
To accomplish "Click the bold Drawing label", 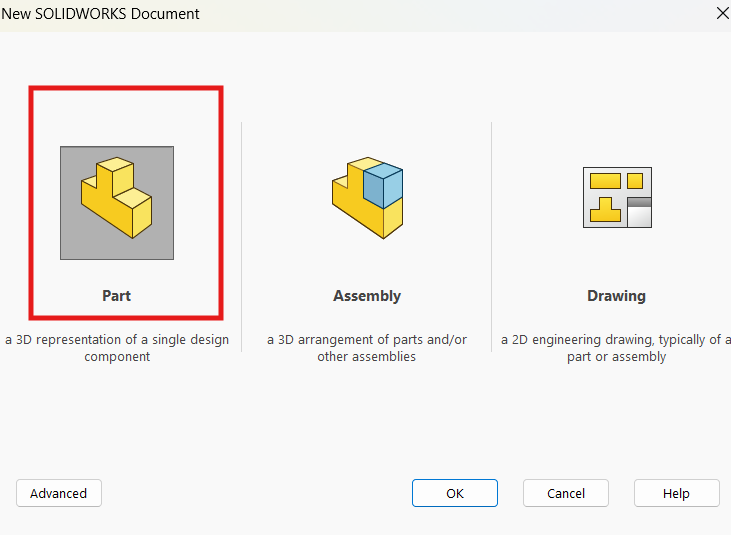I will click(x=616, y=296).
